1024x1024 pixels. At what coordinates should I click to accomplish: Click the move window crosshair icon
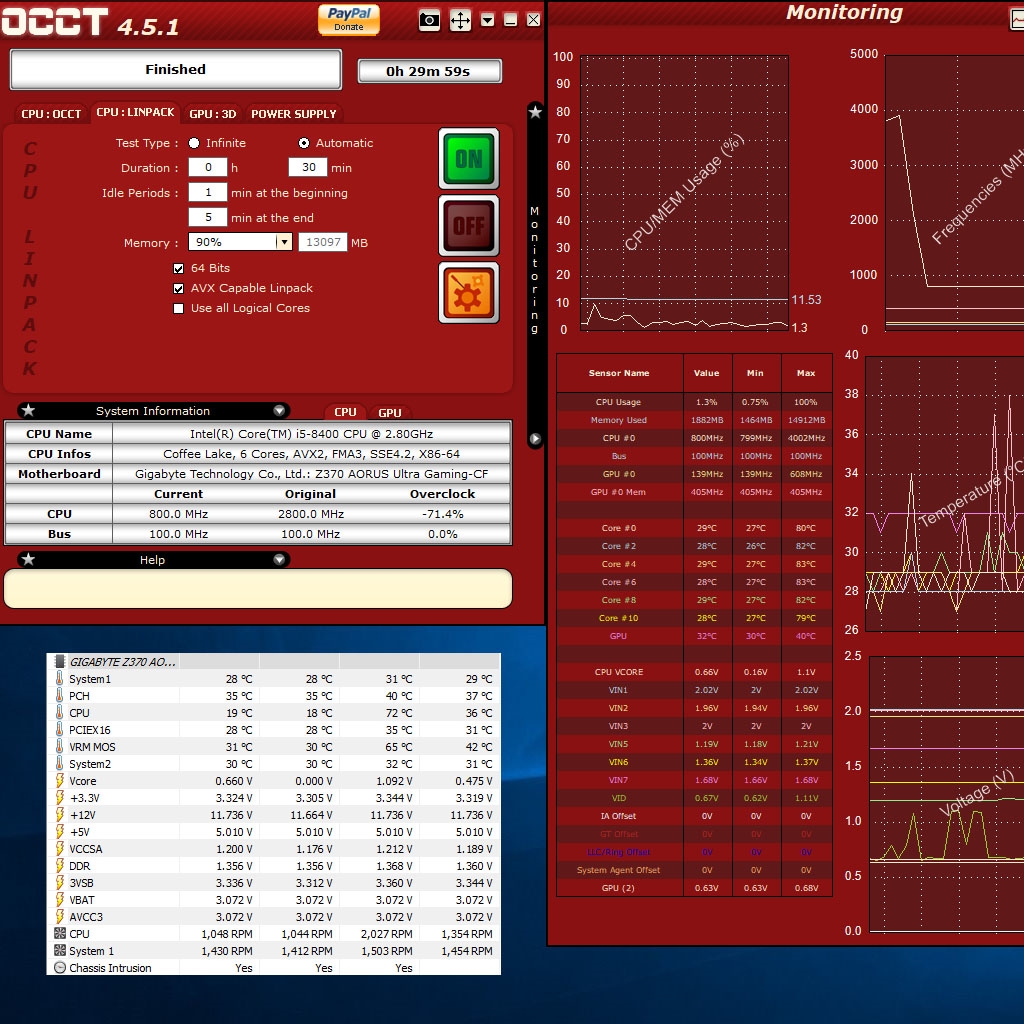(x=460, y=20)
